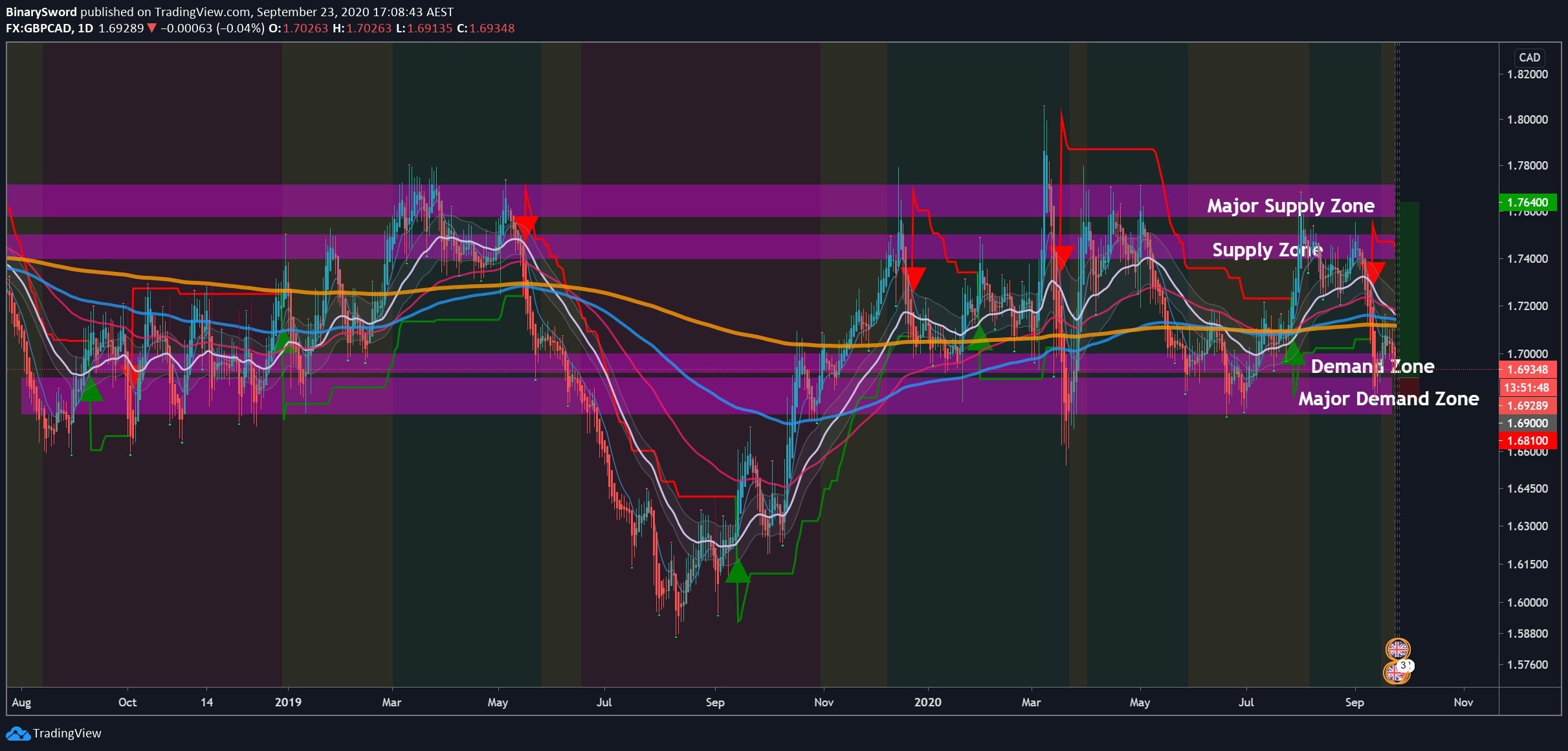Click the 1.78000 price axis tick
The height and width of the screenshot is (751, 1568).
tap(1528, 166)
